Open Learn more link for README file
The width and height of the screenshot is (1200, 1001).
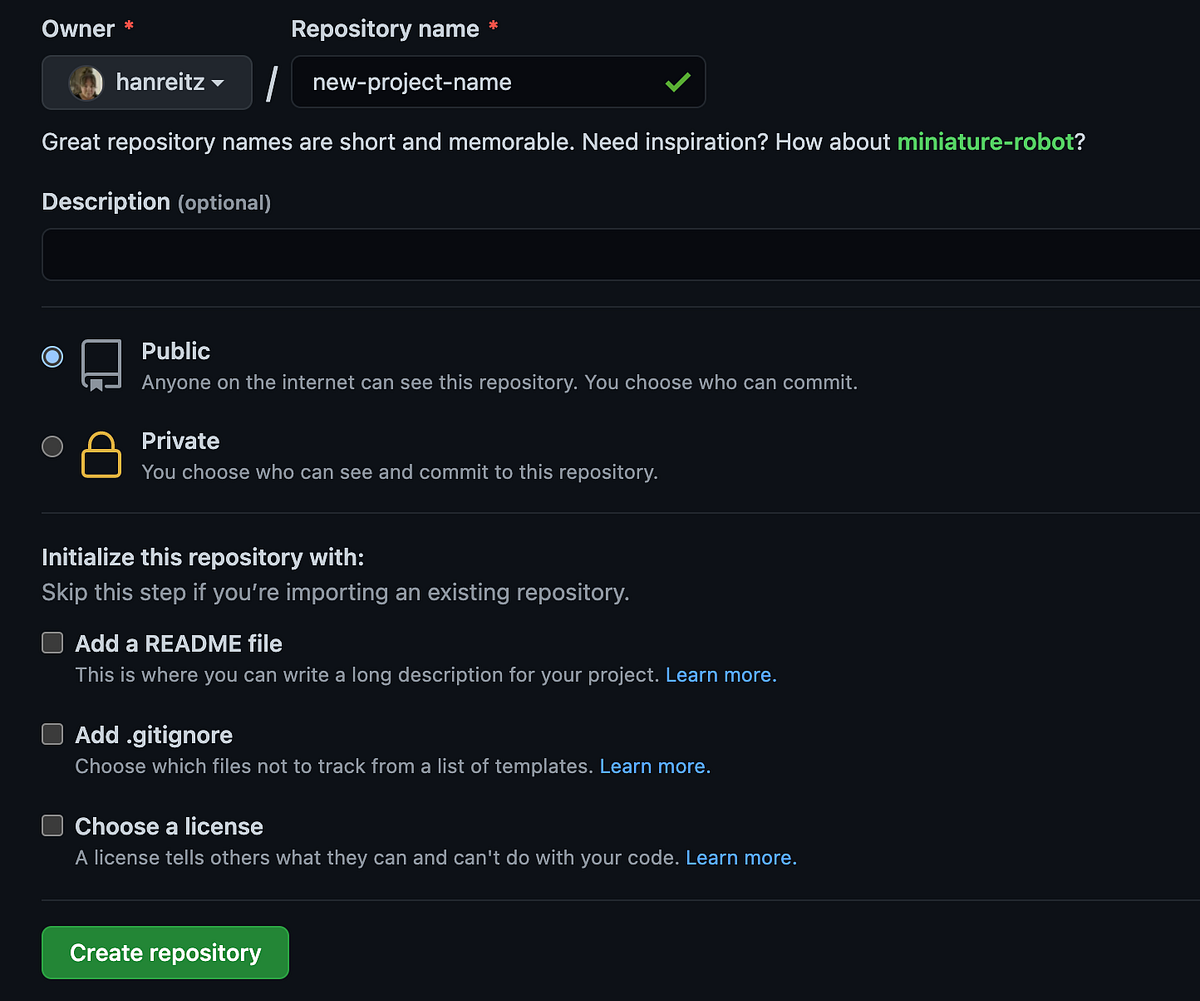coord(720,675)
